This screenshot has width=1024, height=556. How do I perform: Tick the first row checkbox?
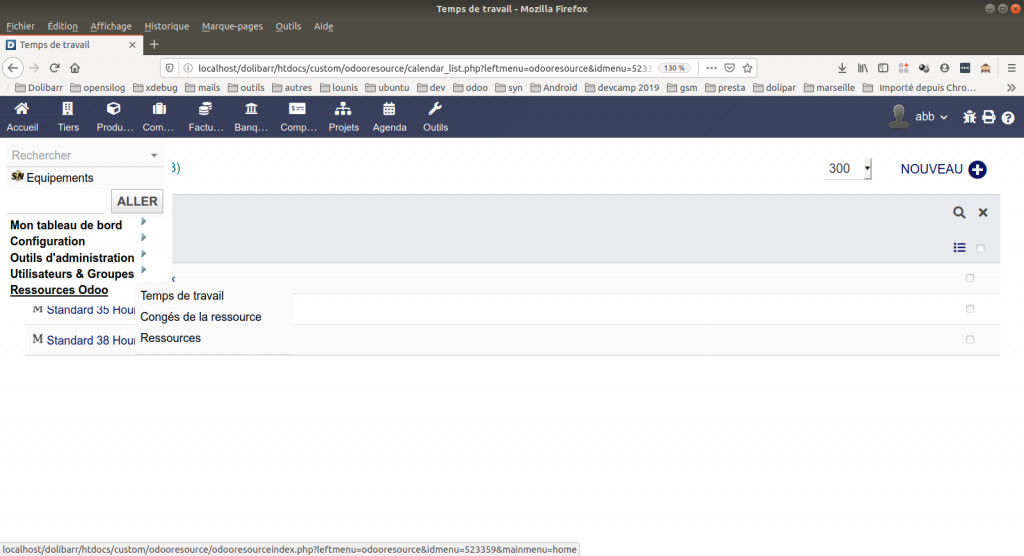tap(970, 278)
